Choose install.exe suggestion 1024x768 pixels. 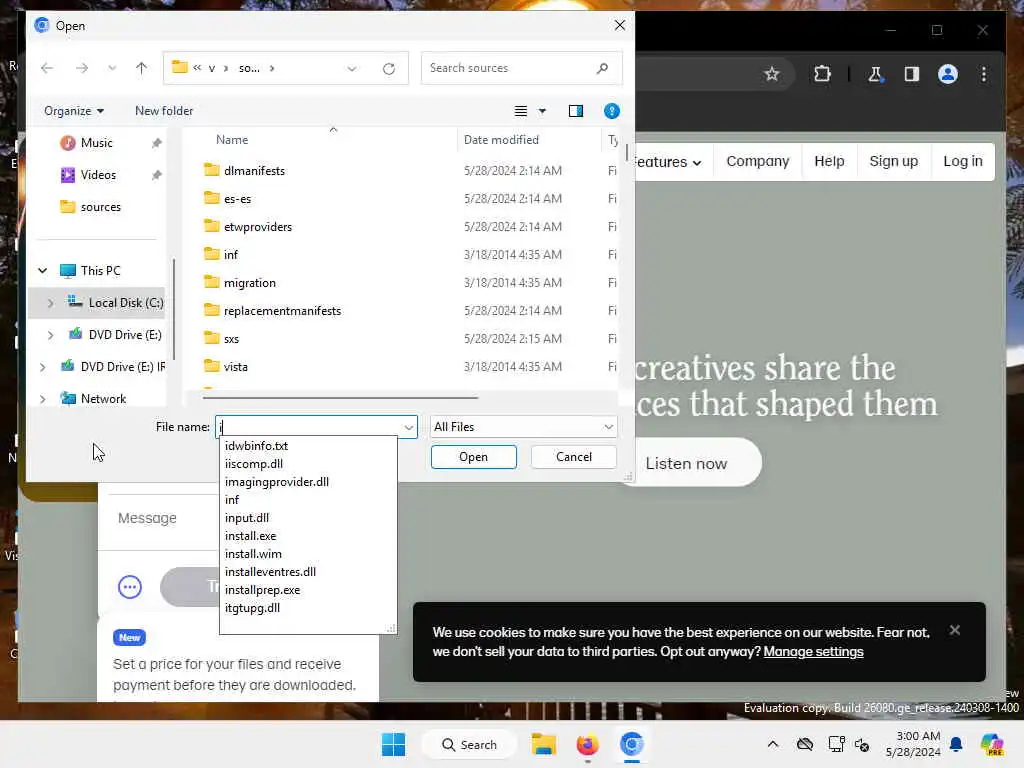tap(250, 536)
